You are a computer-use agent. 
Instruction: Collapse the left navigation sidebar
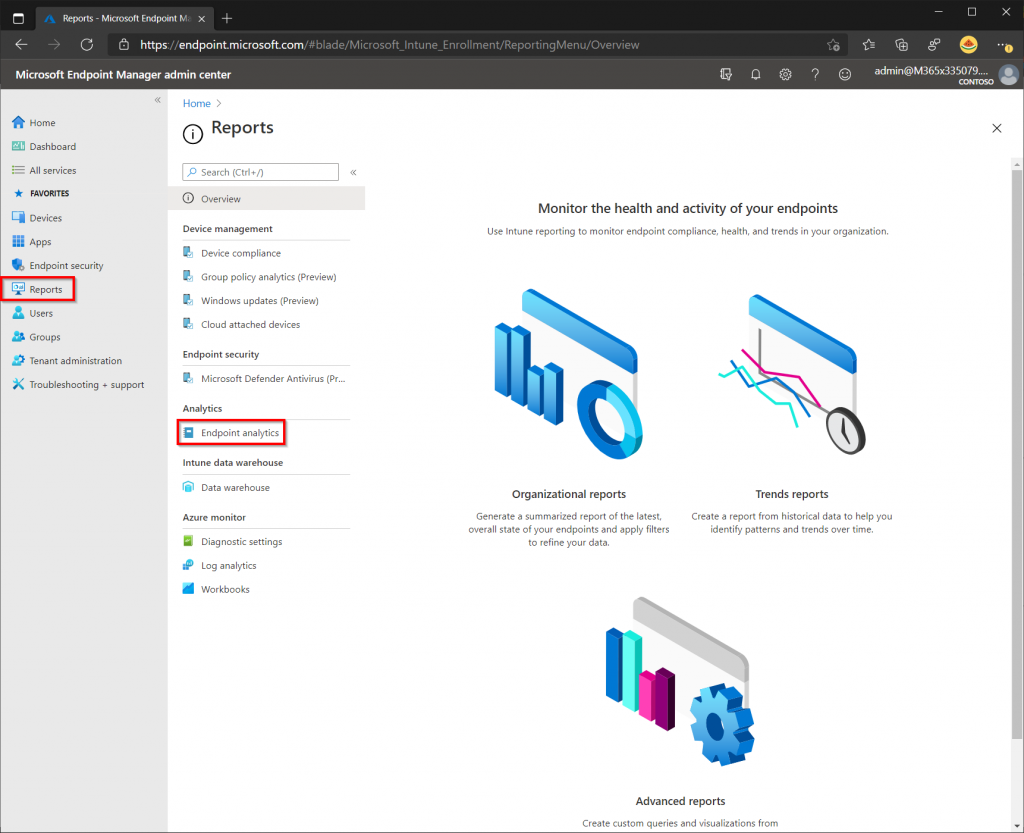pos(157,100)
